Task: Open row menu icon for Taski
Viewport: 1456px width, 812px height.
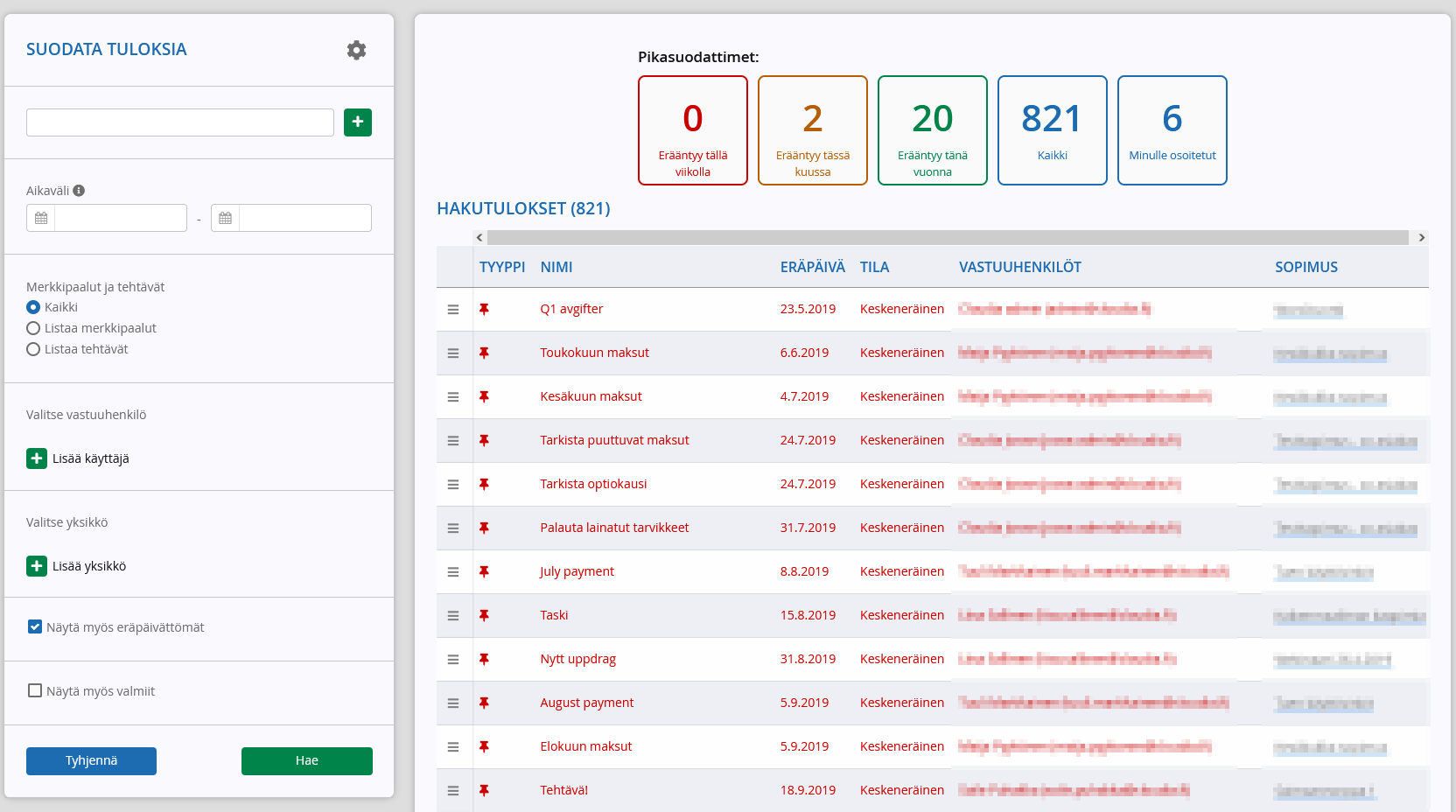Action: click(453, 616)
